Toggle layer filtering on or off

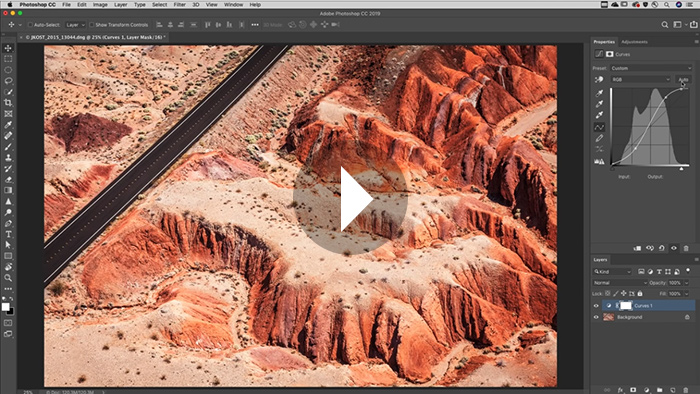688,270
